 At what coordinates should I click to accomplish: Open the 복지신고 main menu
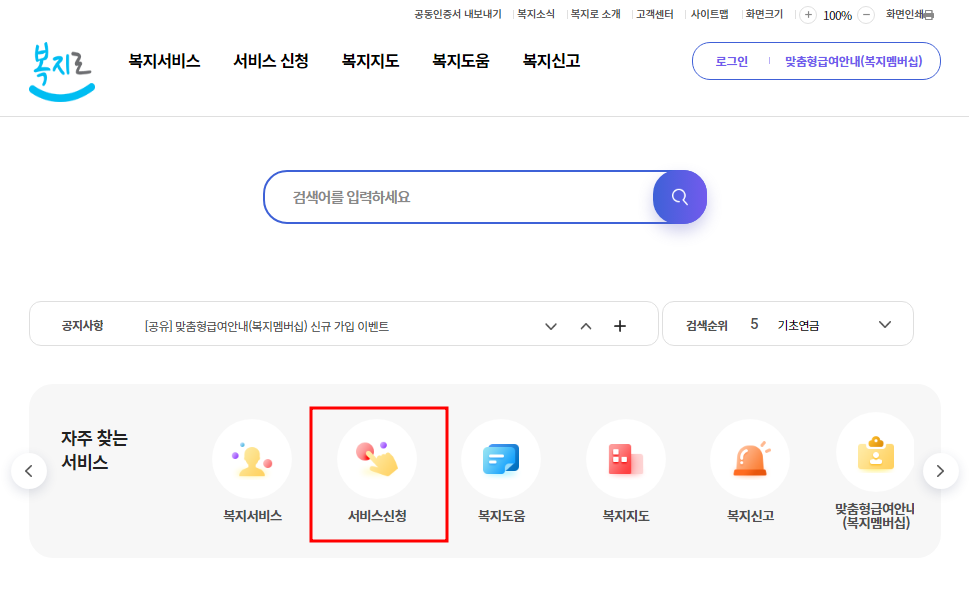coord(551,61)
